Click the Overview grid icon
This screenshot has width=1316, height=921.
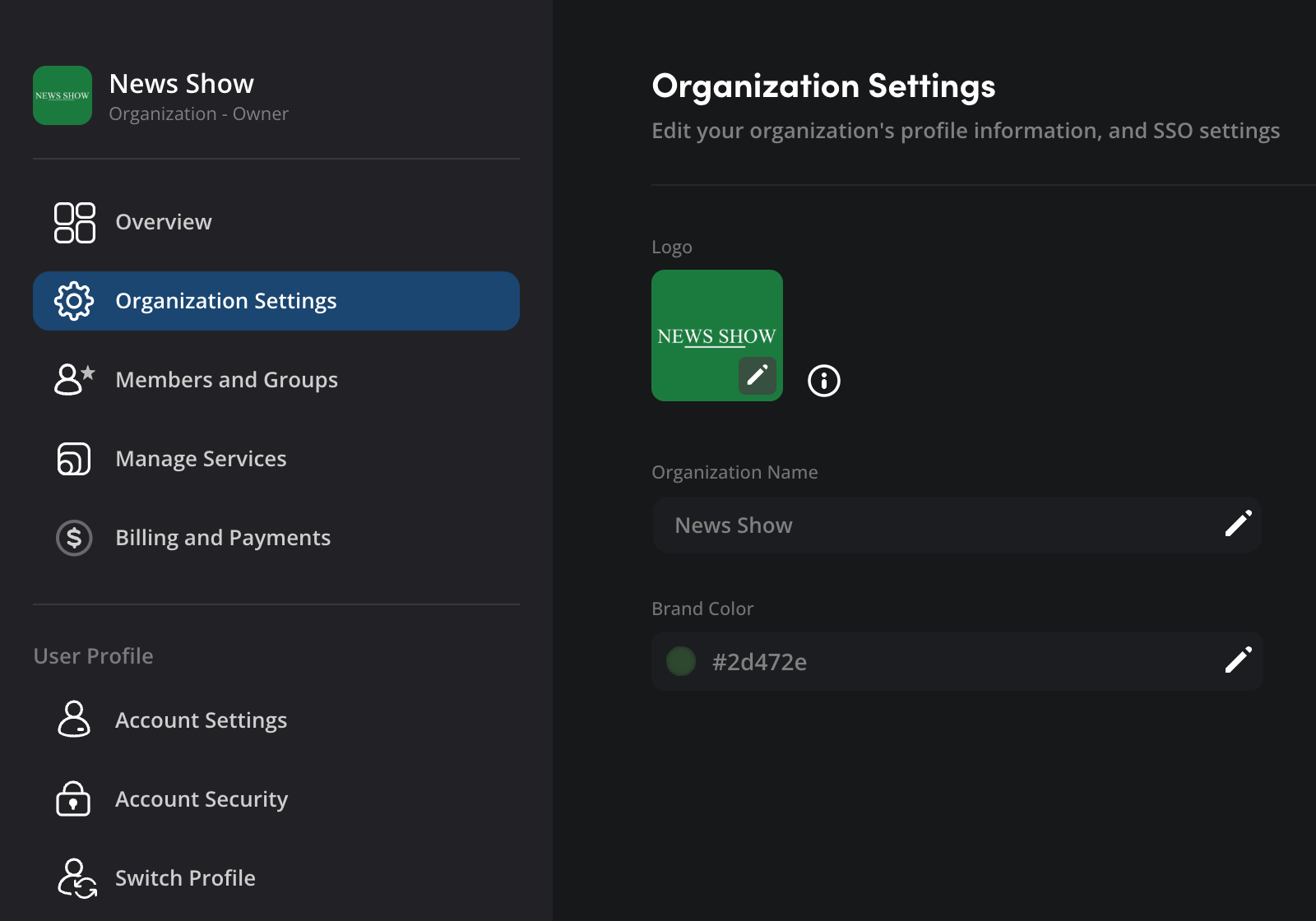click(x=74, y=222)
